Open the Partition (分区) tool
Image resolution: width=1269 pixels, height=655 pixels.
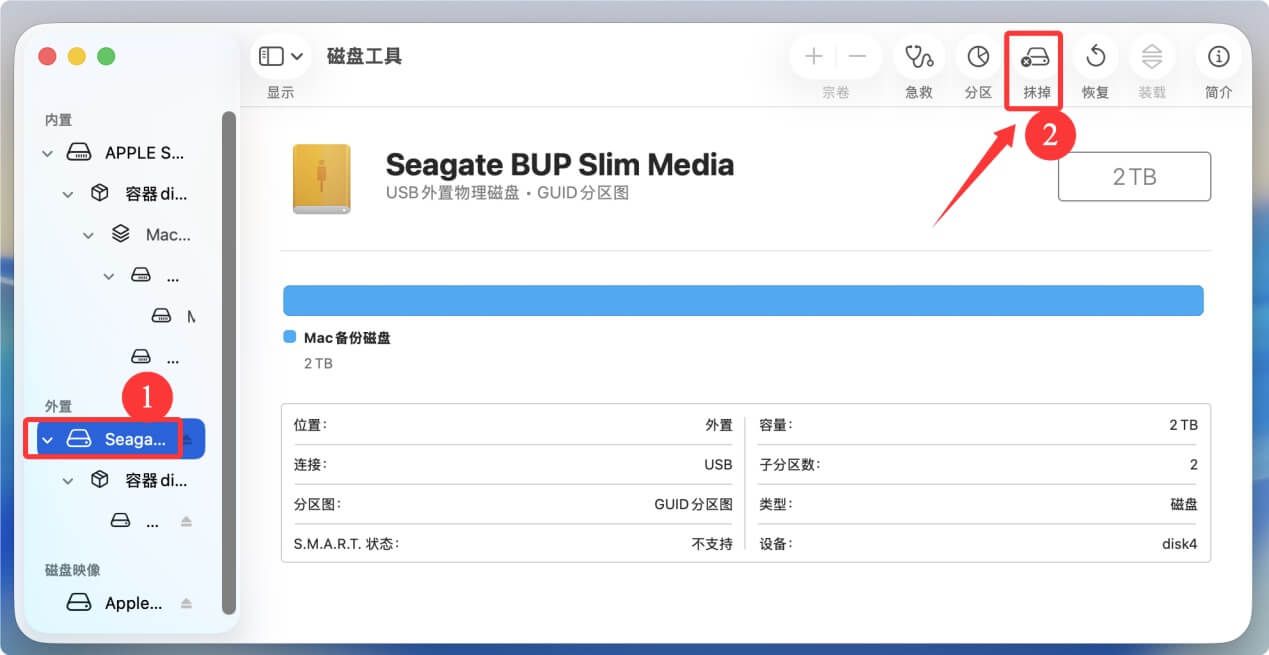(977, 57)
